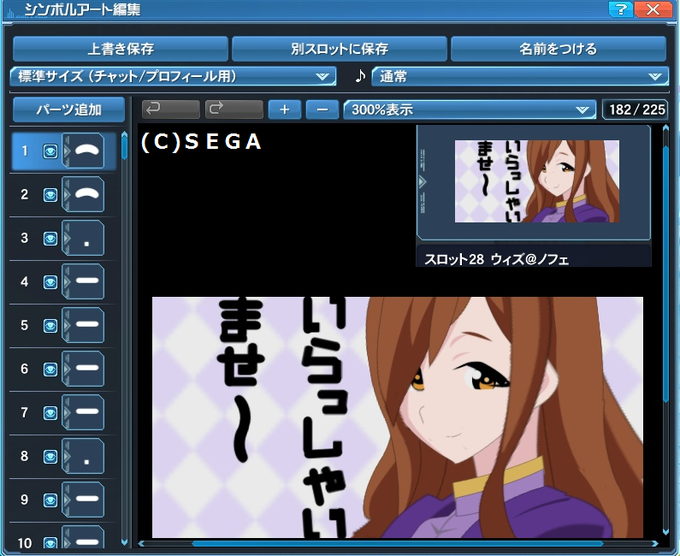Toggle visibility of layer 9
This screenshot has height=556, width=680.
click(x=50, y=500)
